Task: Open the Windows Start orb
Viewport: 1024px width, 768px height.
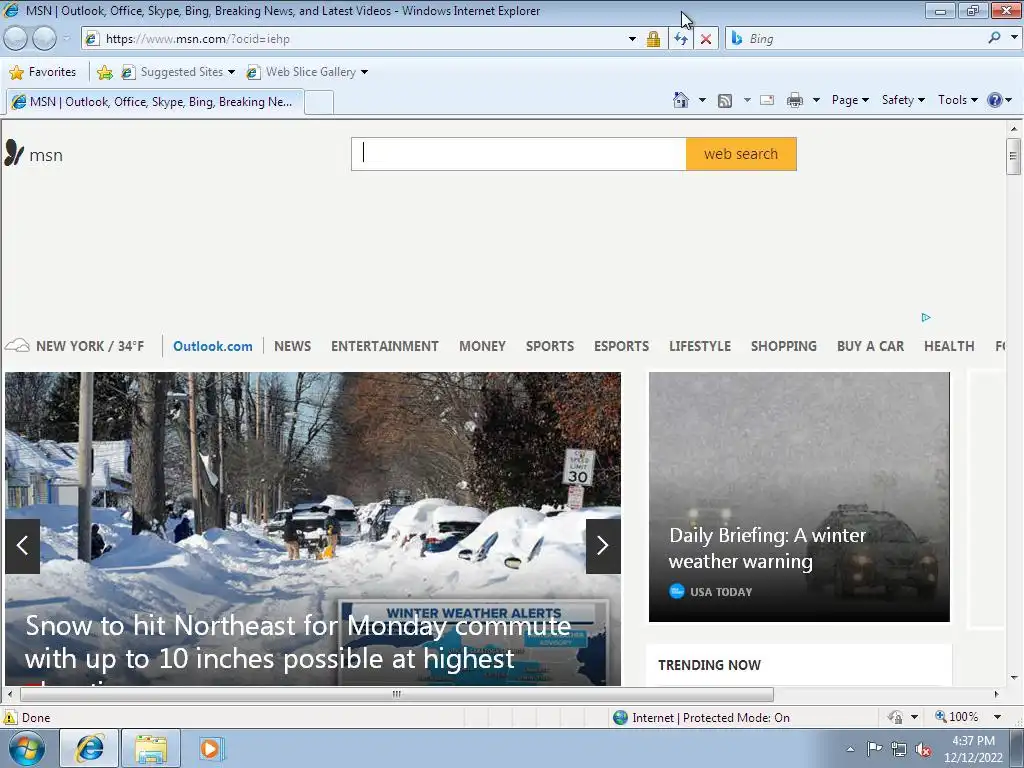Action: click(27, 748)
